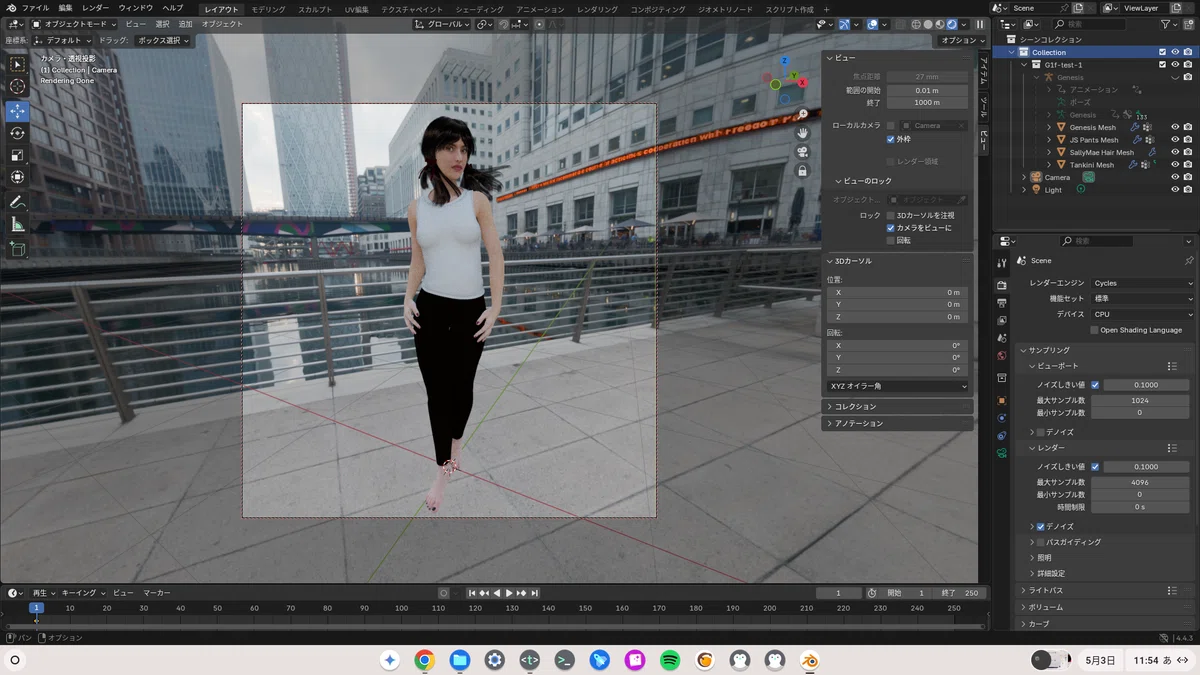Viewport: 1200px width, 675px height.
Task: Enable 3Dカーソルを注視 lock checkbox
Action: (x=891, y=215)
